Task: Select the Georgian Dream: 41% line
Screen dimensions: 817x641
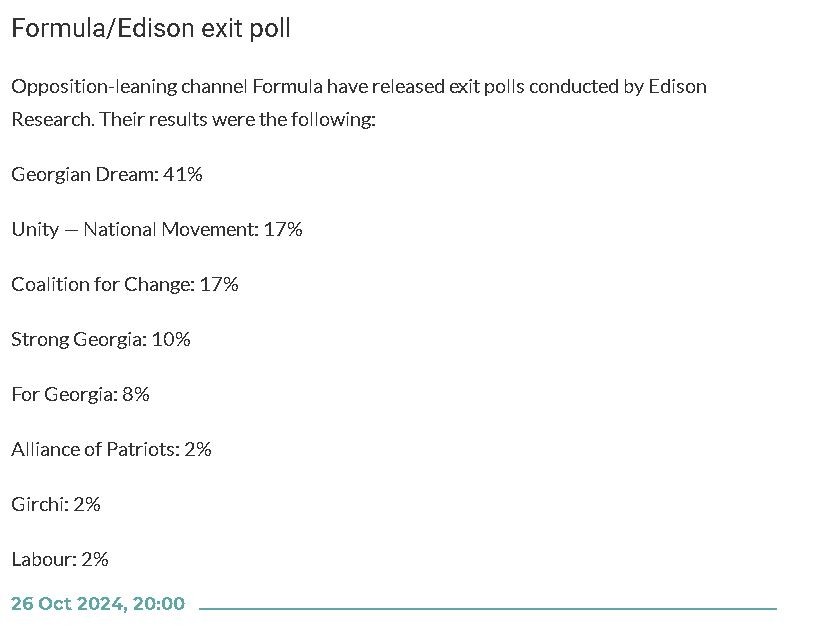Action: point(107,174)
